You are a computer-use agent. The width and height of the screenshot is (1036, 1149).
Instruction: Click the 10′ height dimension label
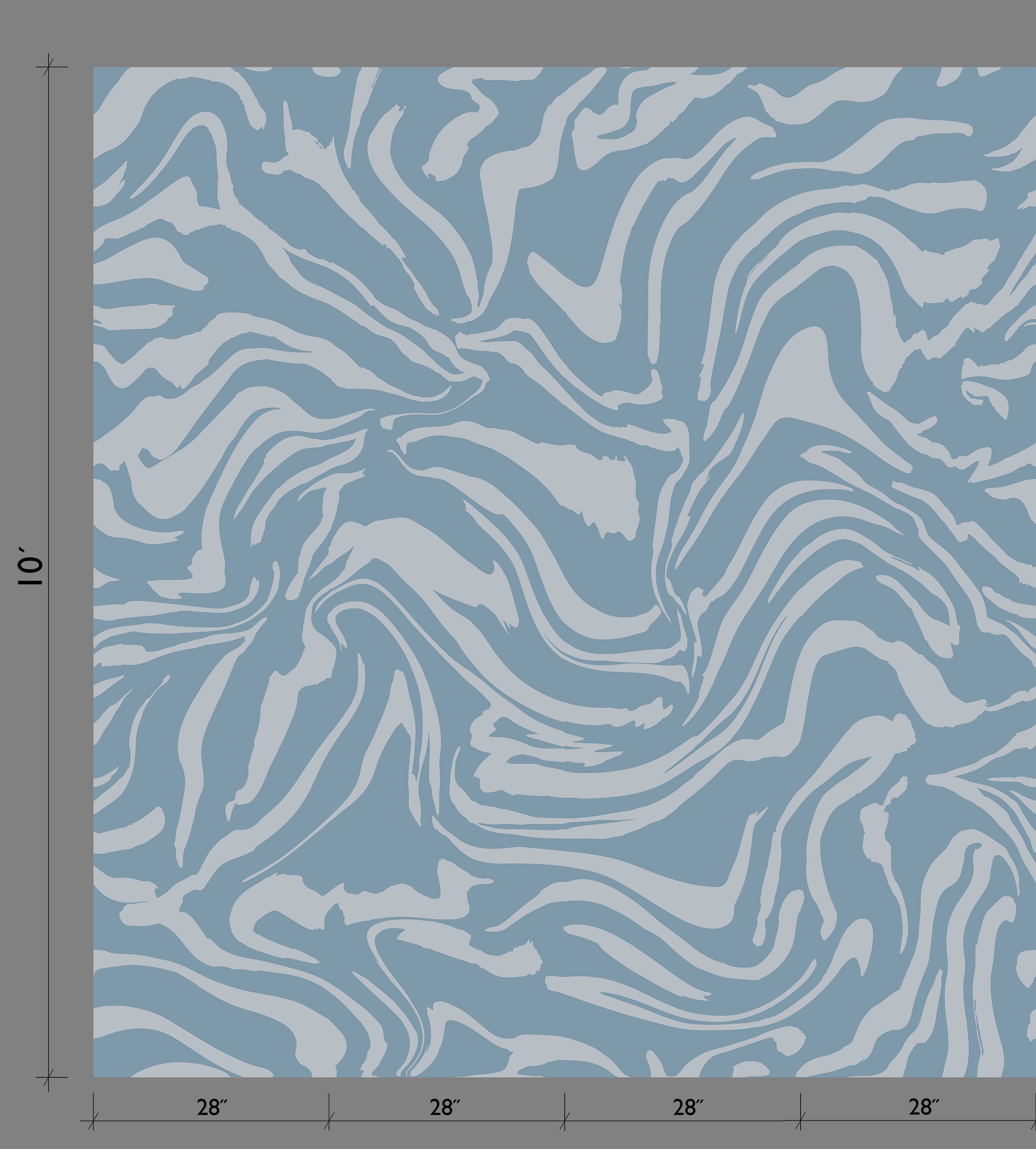30,566
